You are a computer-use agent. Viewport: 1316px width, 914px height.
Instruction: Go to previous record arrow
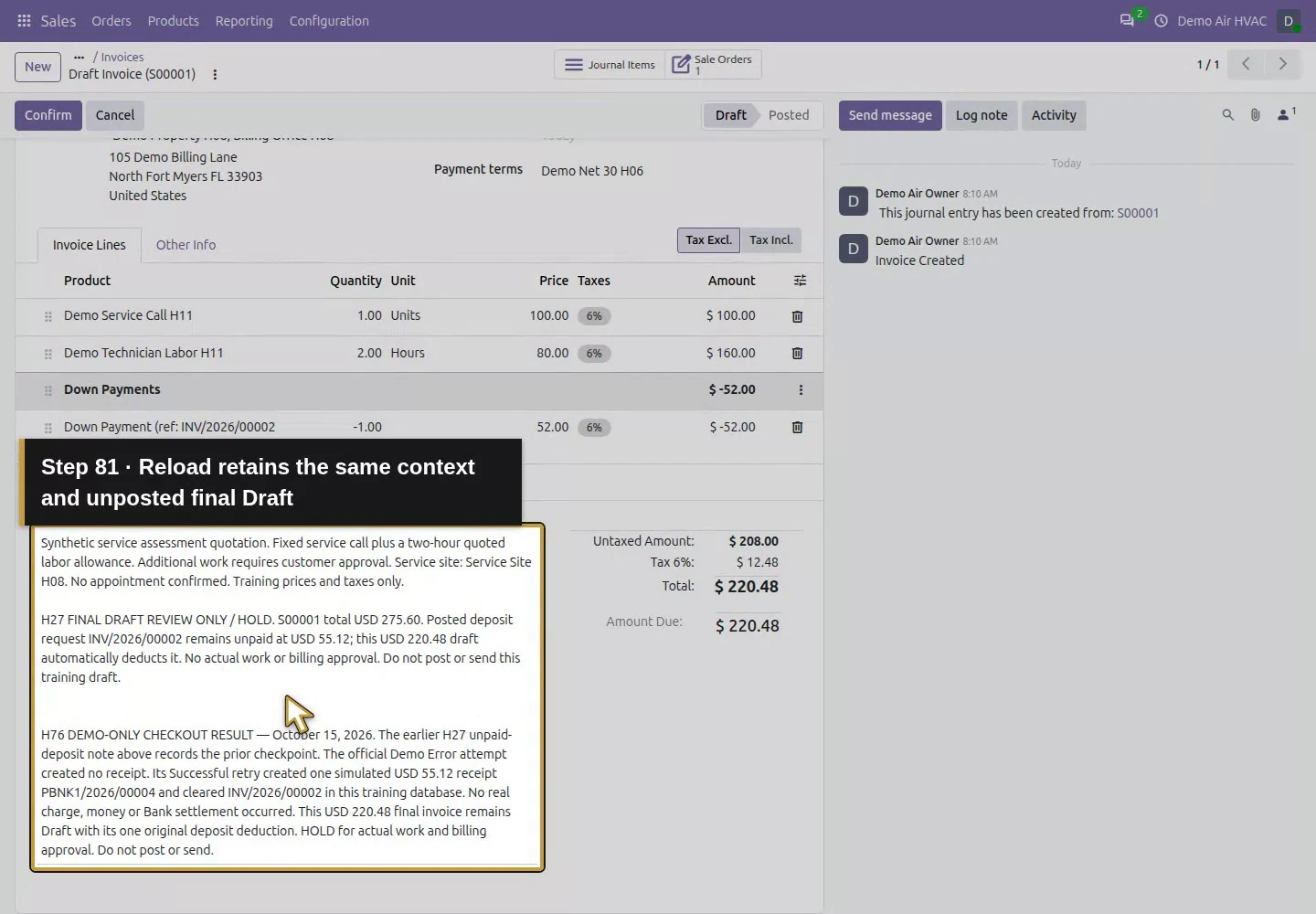[1245, 64]
